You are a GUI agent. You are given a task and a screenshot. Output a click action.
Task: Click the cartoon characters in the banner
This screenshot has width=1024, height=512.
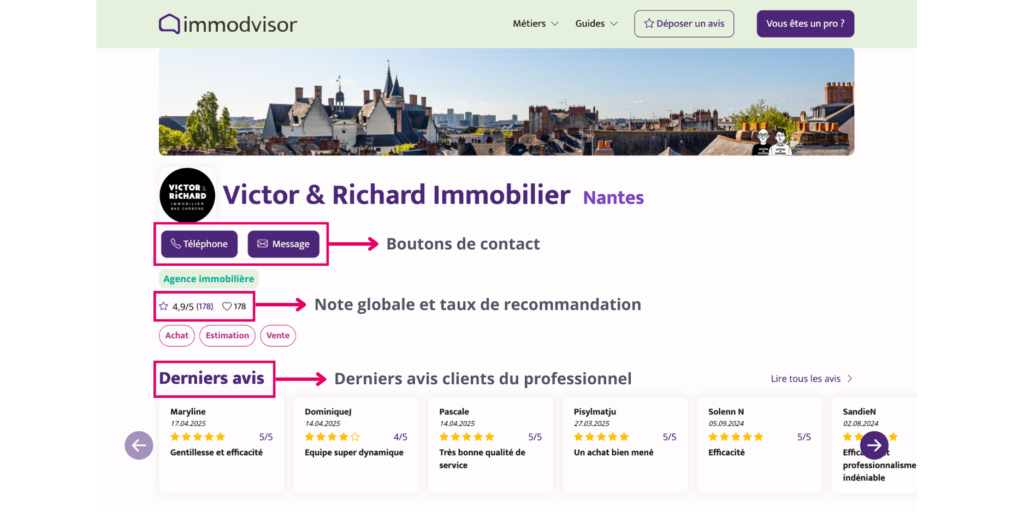click(x=772, y=142)
